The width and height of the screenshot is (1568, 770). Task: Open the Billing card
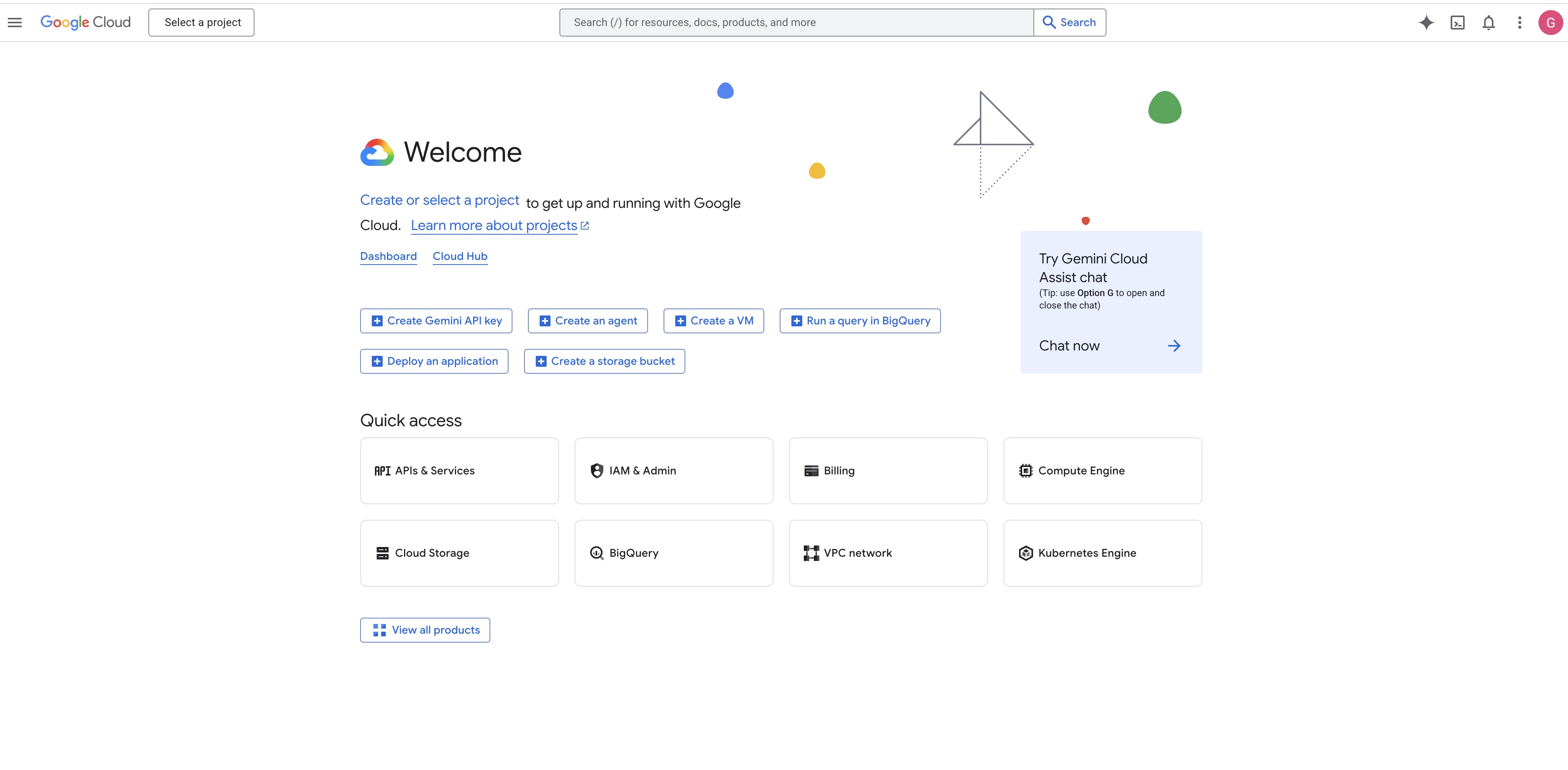click(x=888, y=470)
